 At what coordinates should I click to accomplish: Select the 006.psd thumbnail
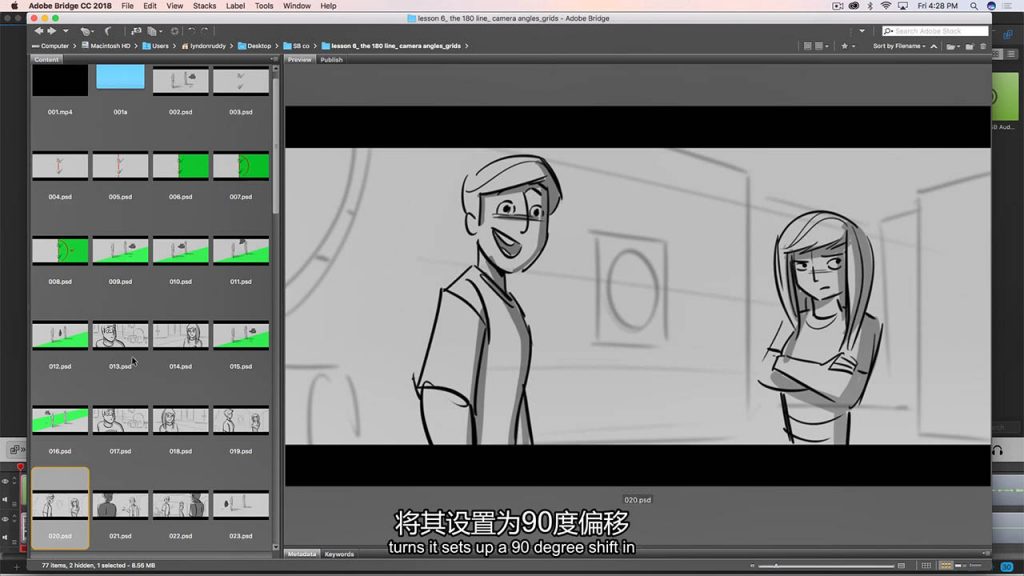180,166
